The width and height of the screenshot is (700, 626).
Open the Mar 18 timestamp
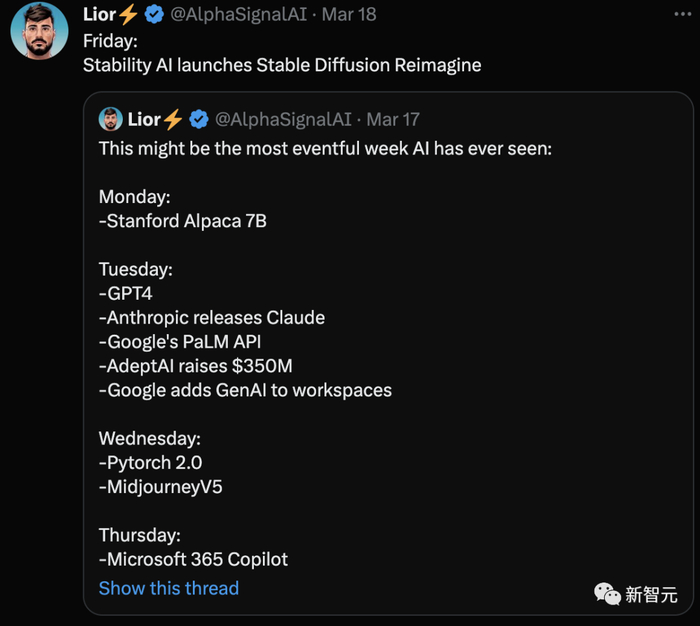[x=349, y=15]
